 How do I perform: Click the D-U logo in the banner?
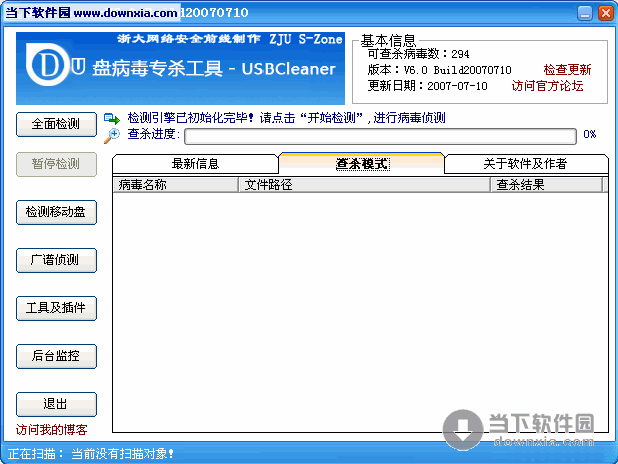pos(55,66)
